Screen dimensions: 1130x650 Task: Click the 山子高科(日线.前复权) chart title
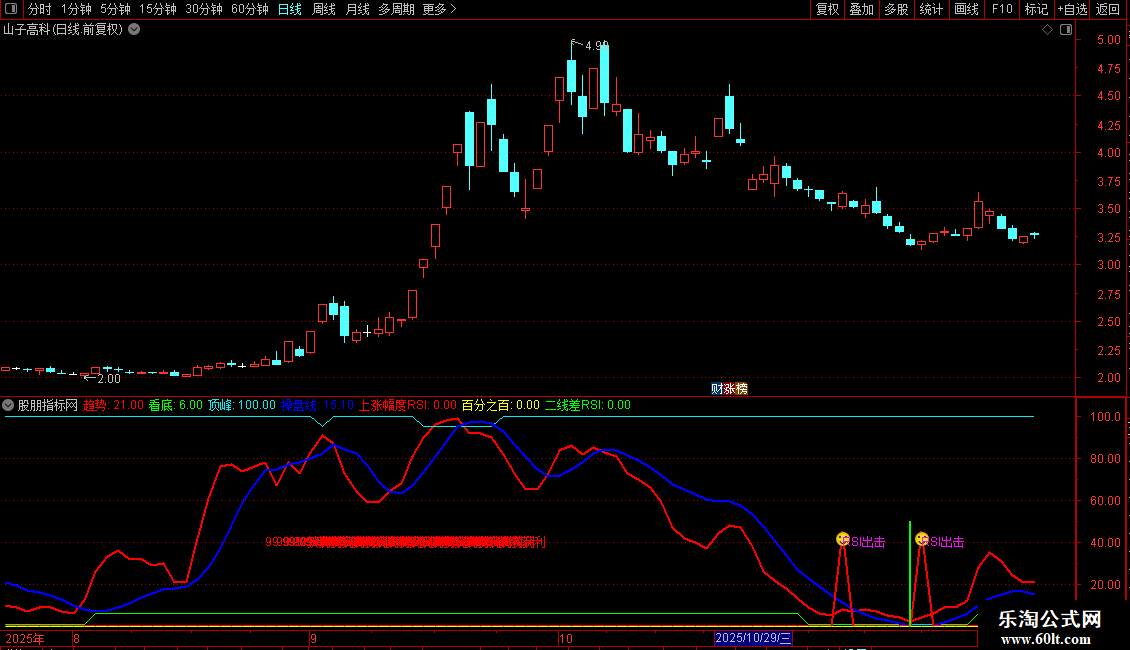click(x=63, y=30)
